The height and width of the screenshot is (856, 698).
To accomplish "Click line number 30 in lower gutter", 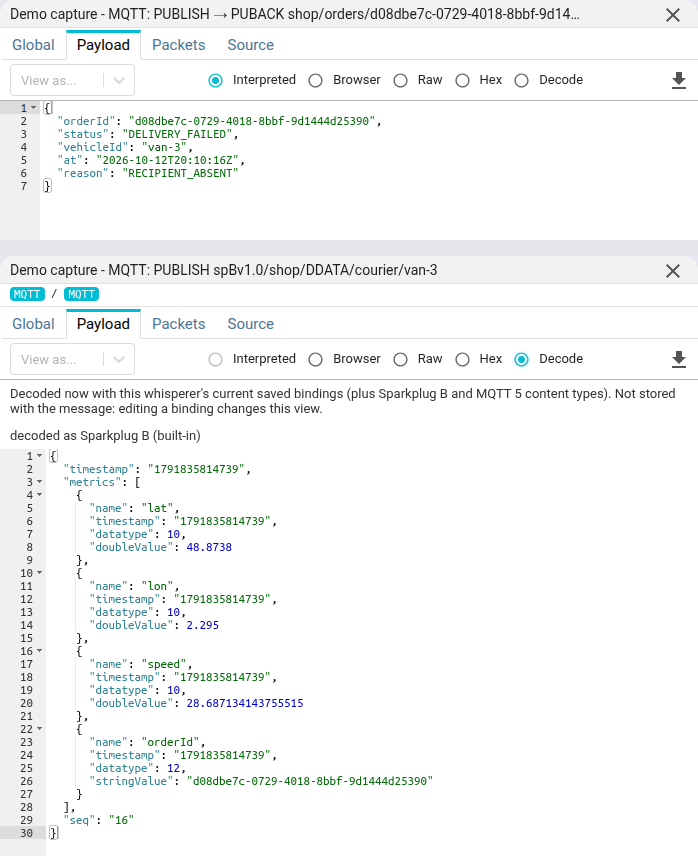I will point(26,833).
